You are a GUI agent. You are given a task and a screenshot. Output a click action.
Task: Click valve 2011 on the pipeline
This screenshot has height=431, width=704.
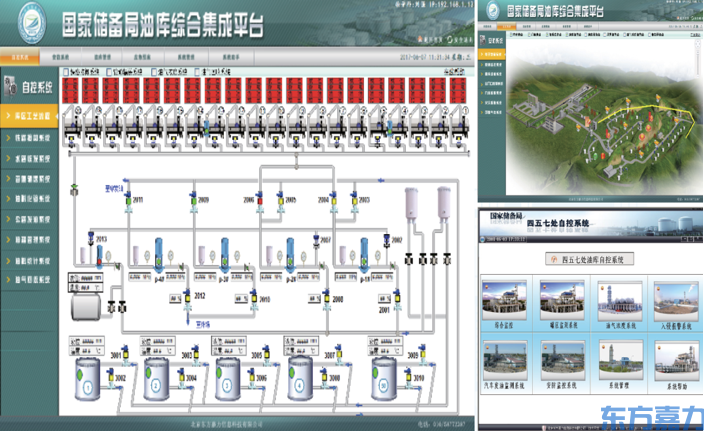click(127, 200)
